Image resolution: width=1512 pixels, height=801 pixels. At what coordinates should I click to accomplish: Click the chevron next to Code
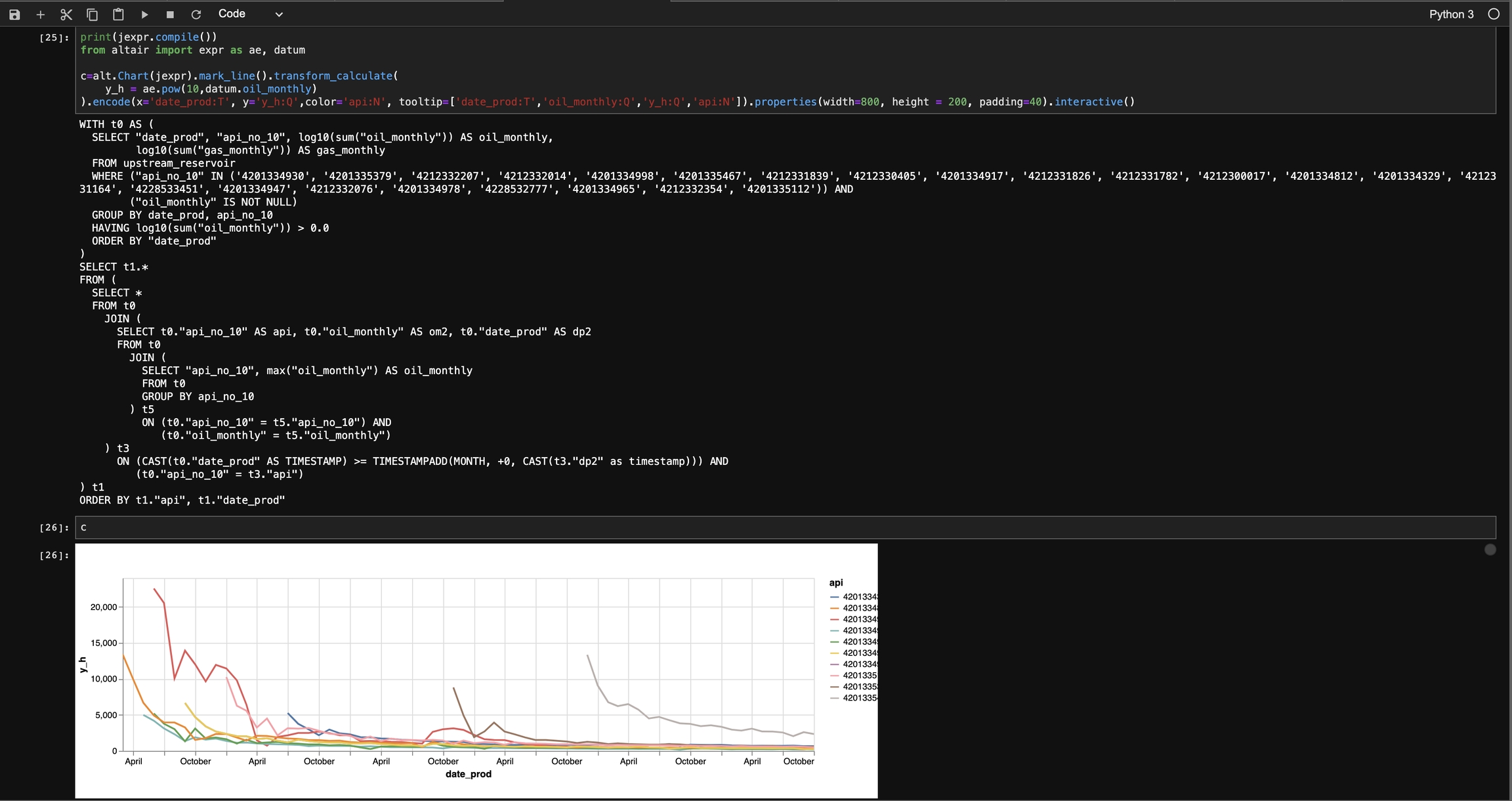click(x=279, y=14)
